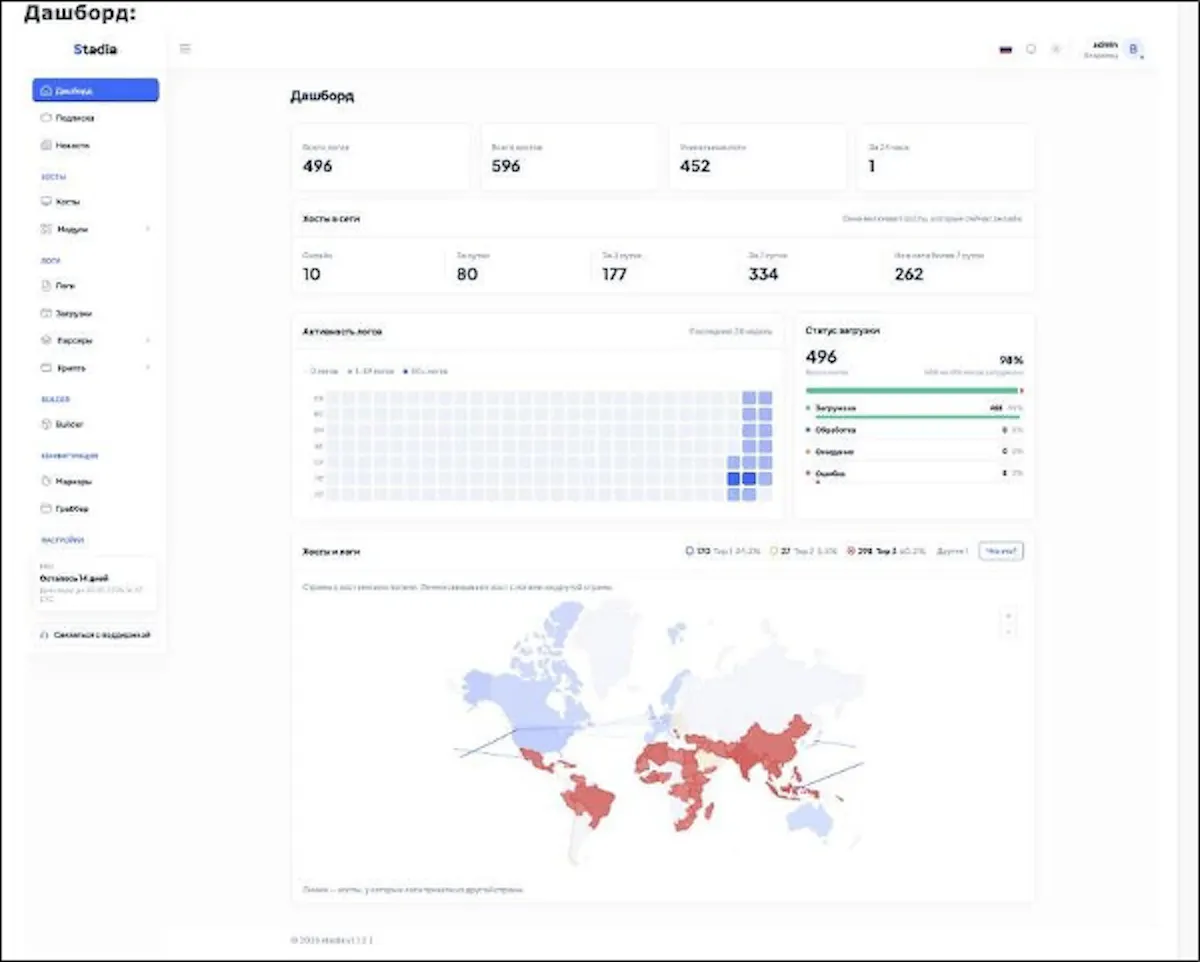The image size is (1200, 962).
Task: Click the Stadia logo in the sidebar
Action: (x=95, y=49)
